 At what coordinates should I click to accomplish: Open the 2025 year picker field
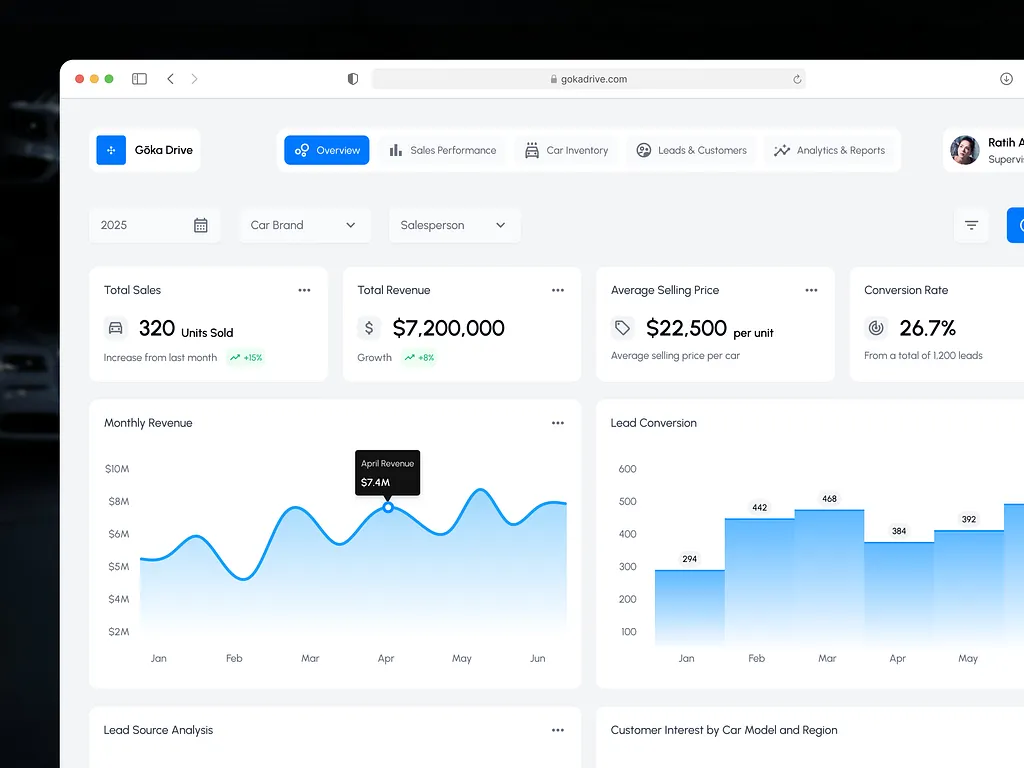155,225
